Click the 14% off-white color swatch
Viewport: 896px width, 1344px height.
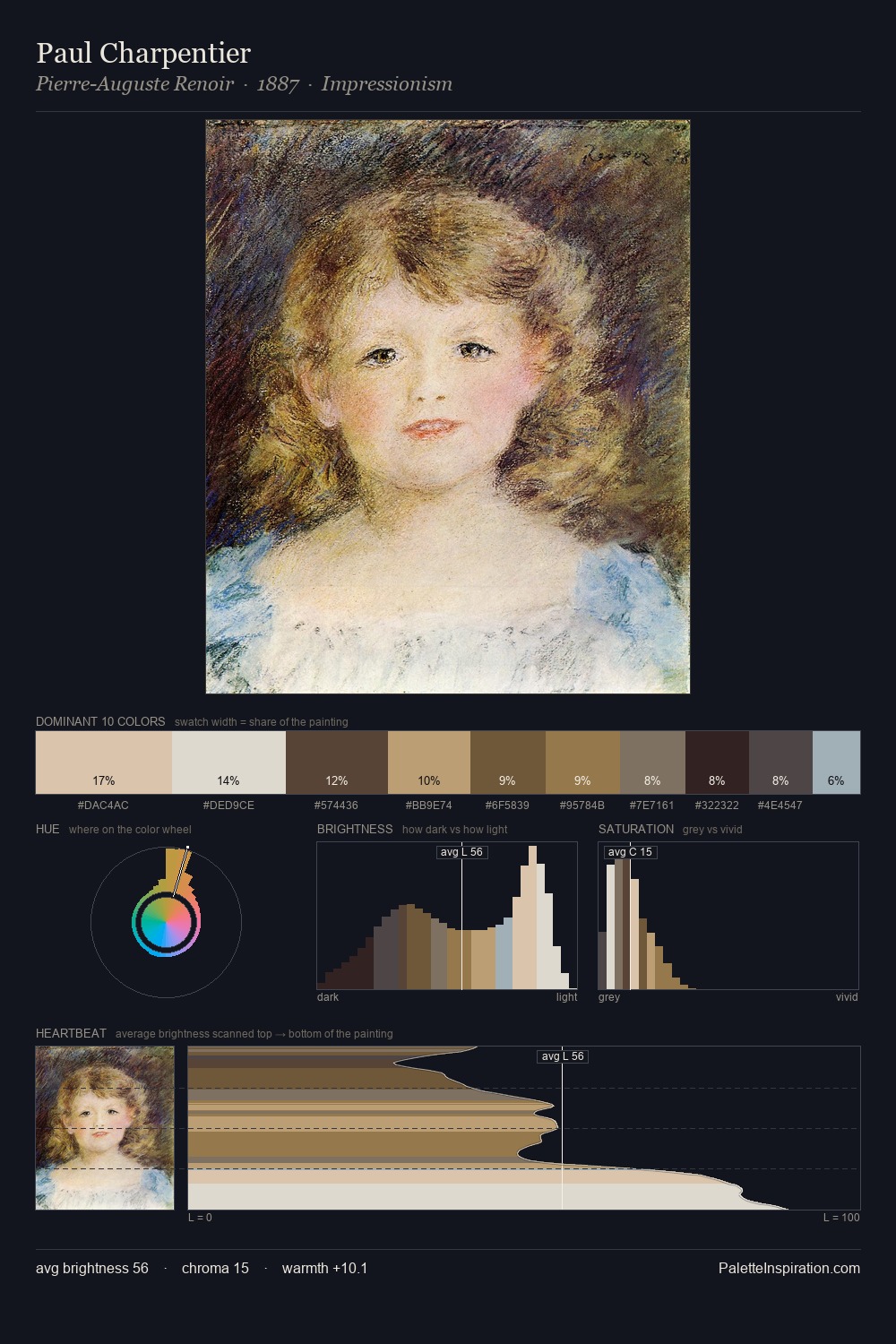228,762
